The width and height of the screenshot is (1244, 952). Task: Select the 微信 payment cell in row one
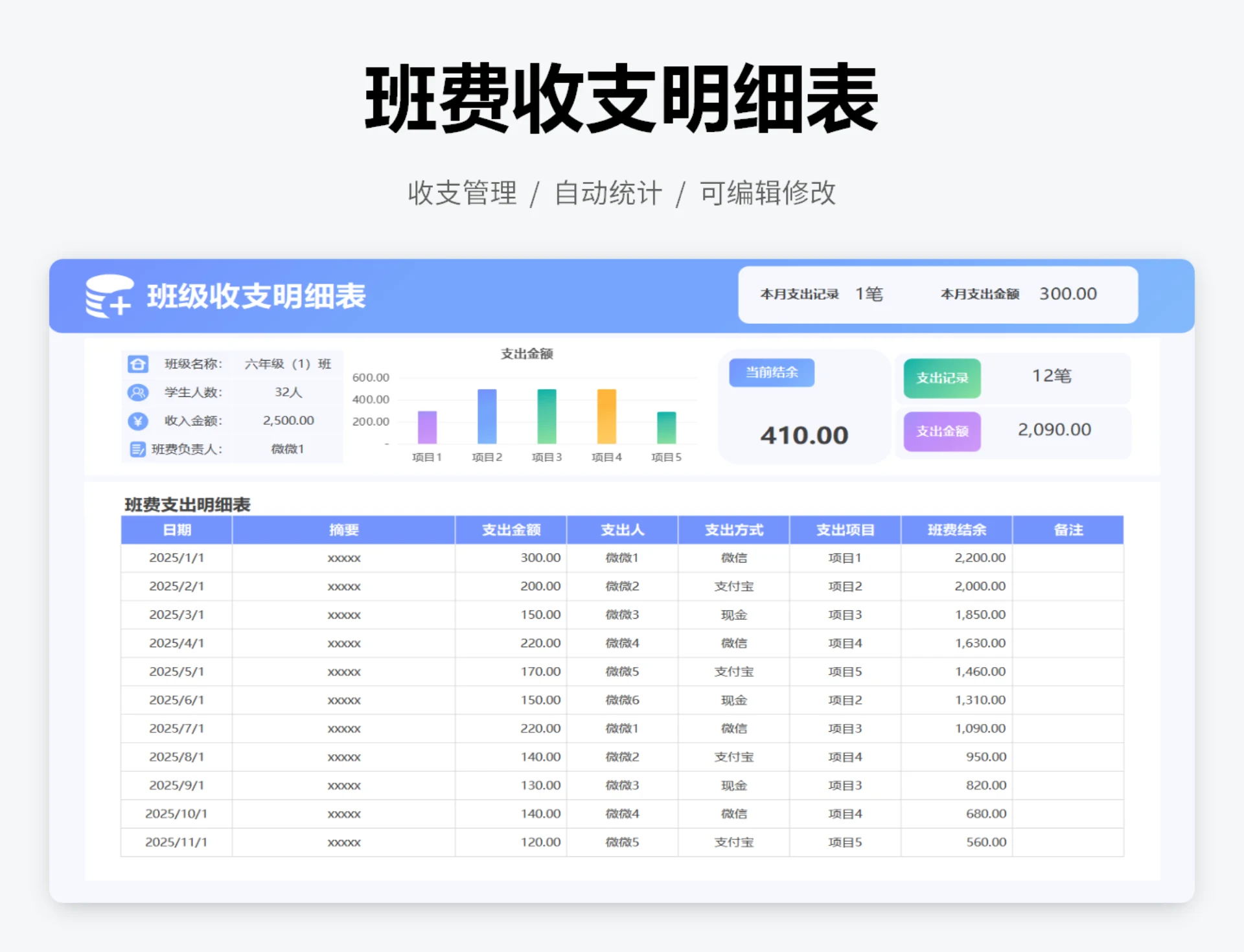[733, 558]
